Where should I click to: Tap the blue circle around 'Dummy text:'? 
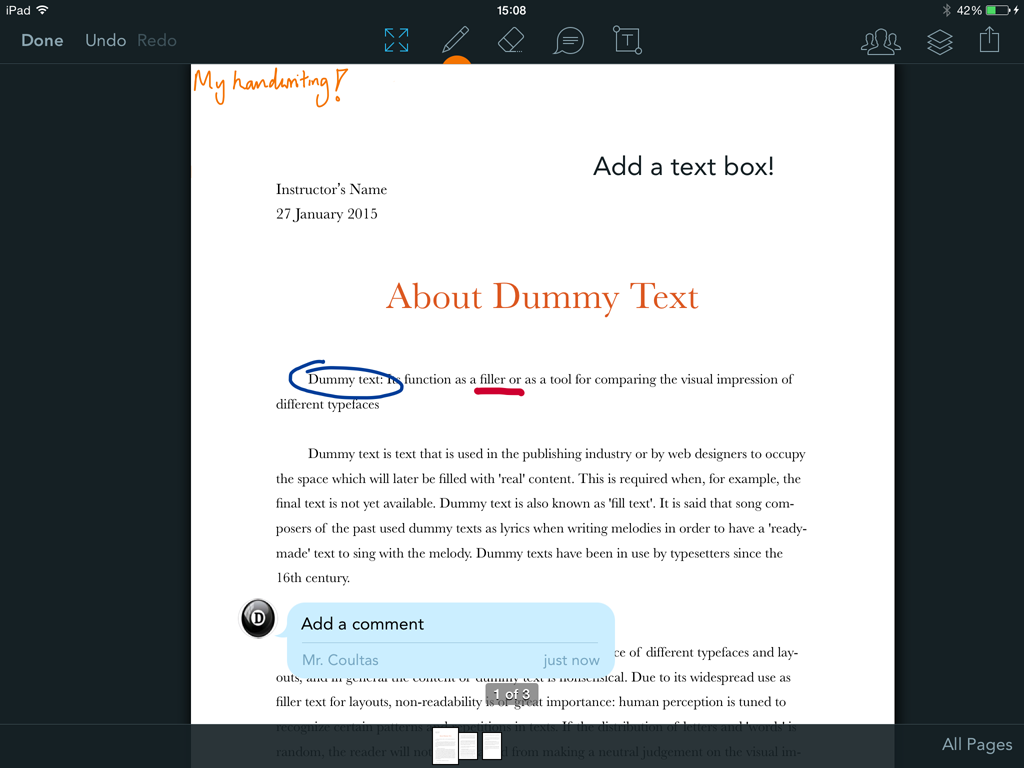[346, 379]
